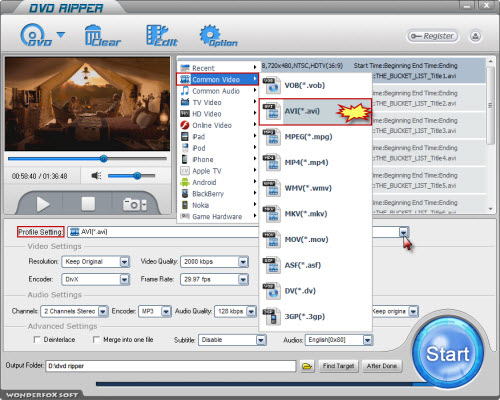This screenshot has height=400, width=500.
Task: Open the iPad device category
Action: click(218, 137)
